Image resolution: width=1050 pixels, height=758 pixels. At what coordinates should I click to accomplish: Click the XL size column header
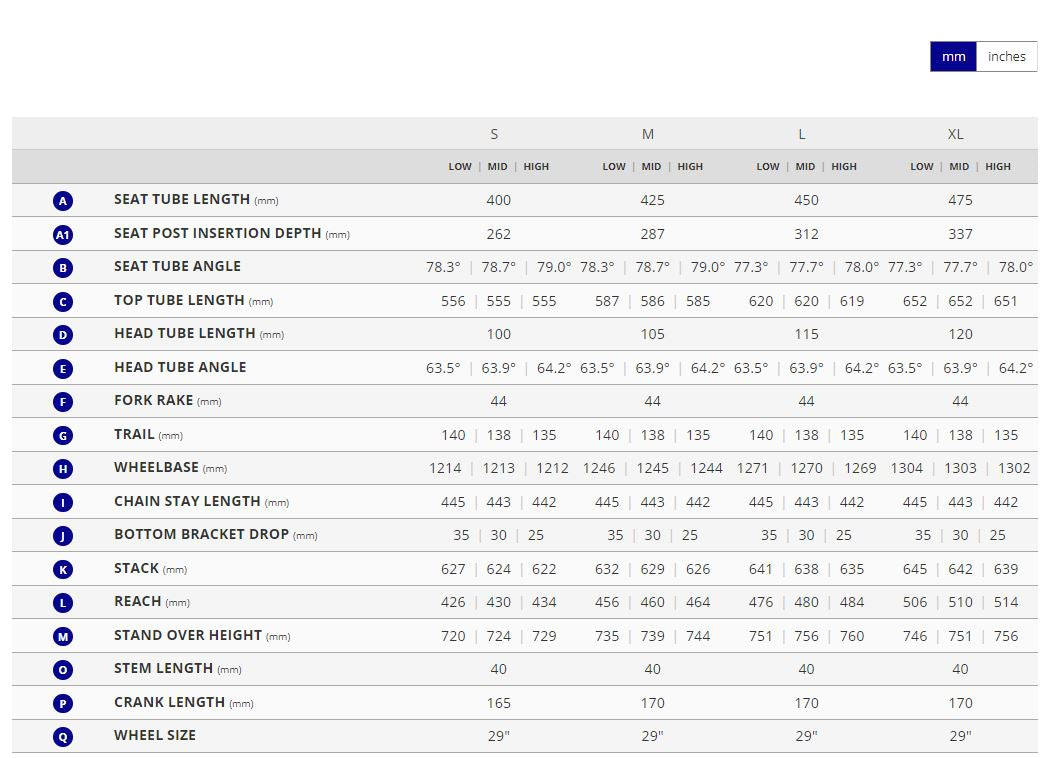(x=955, y=134)
